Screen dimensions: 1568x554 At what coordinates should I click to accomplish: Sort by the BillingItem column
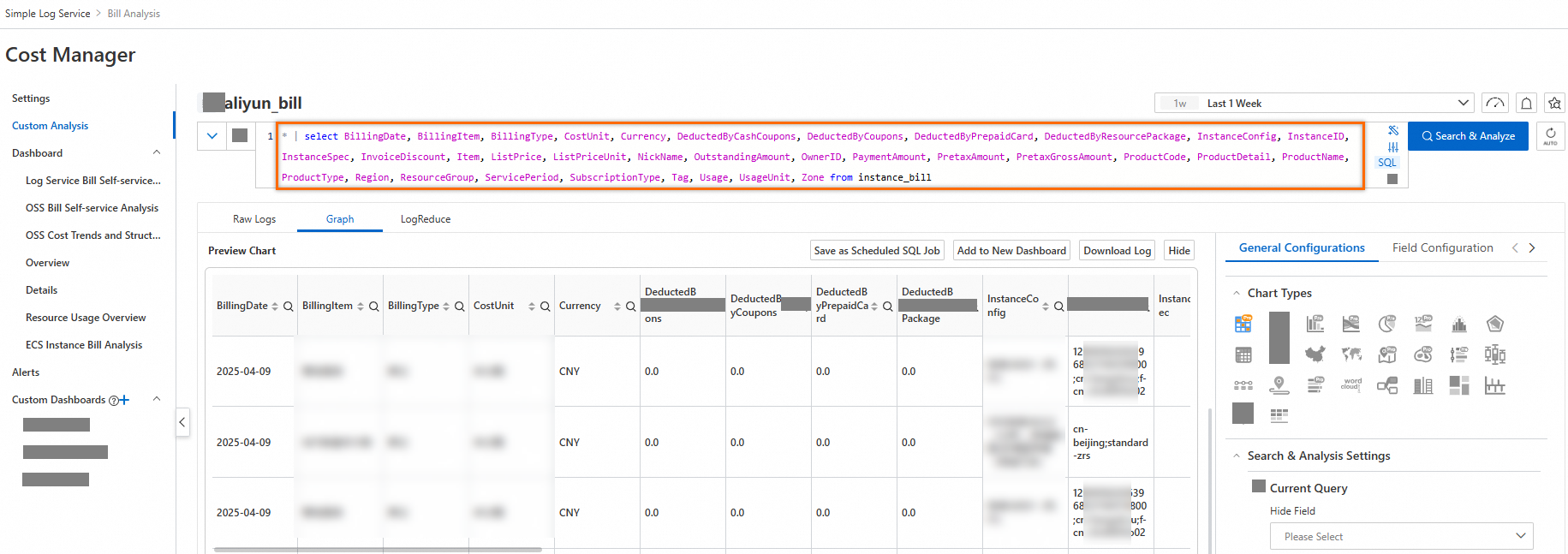click(x=361, y=307)
